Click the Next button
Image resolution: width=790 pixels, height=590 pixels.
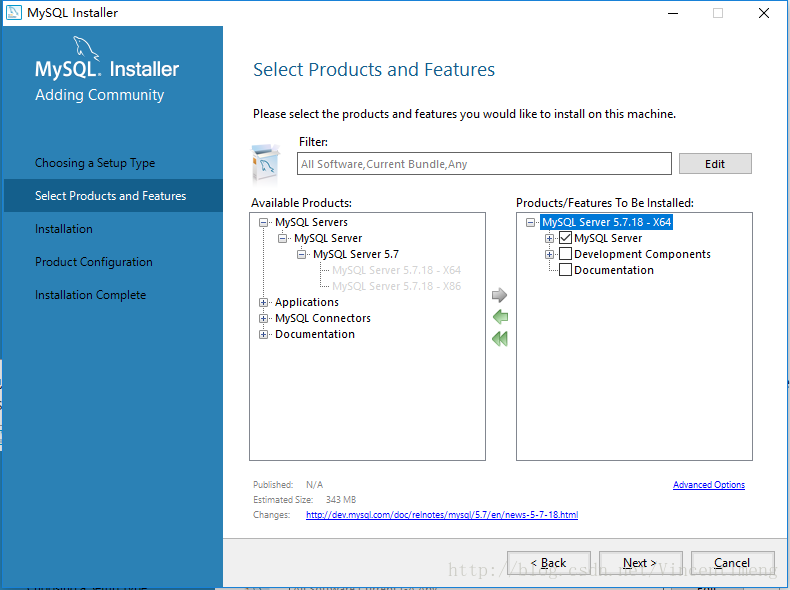click(x=640, y=563)
